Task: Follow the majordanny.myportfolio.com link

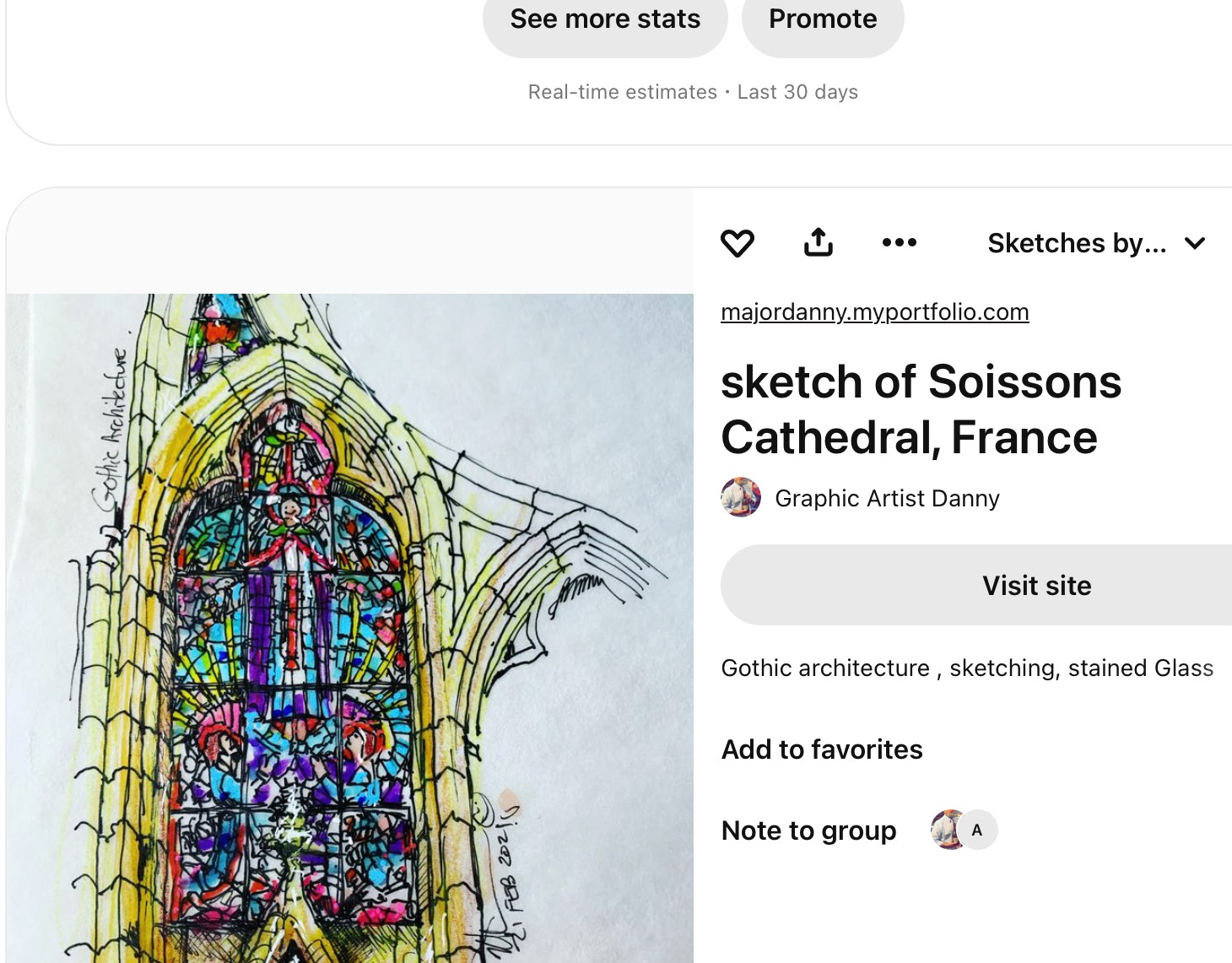Action: point(874,312)
